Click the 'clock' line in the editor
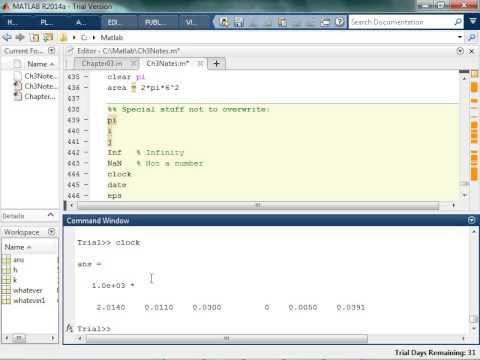Image resolution: width=480 pixels, height=360 pixels. tap(119, 174)
